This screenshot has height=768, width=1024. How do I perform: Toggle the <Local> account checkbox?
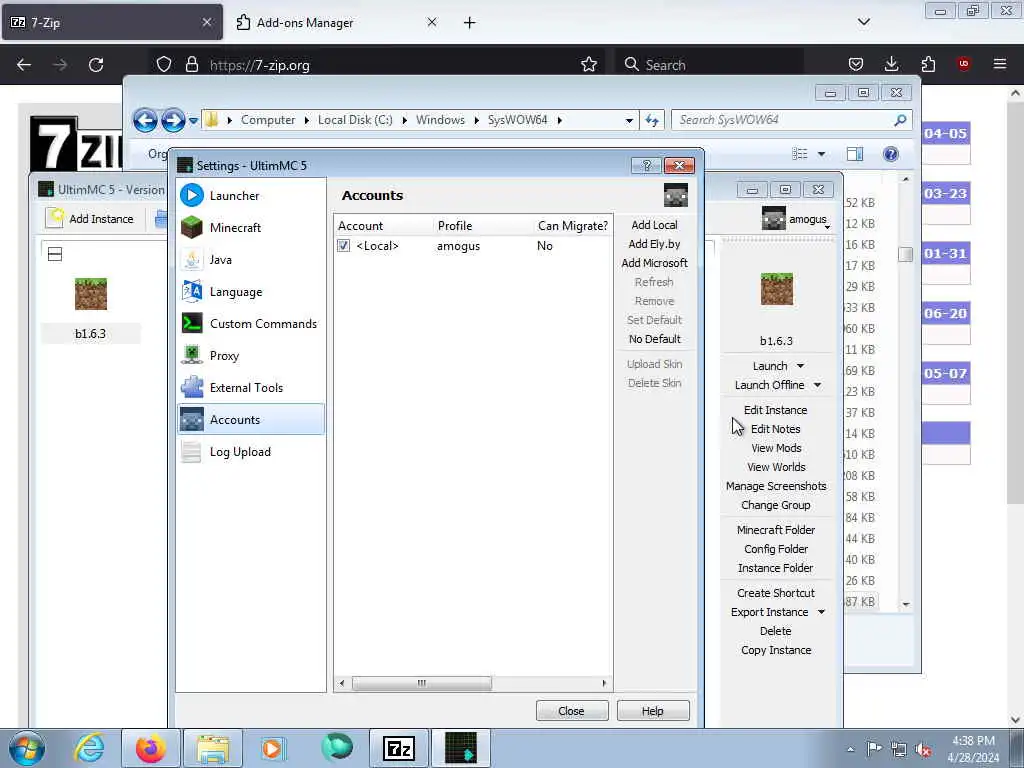click(344, 246)
